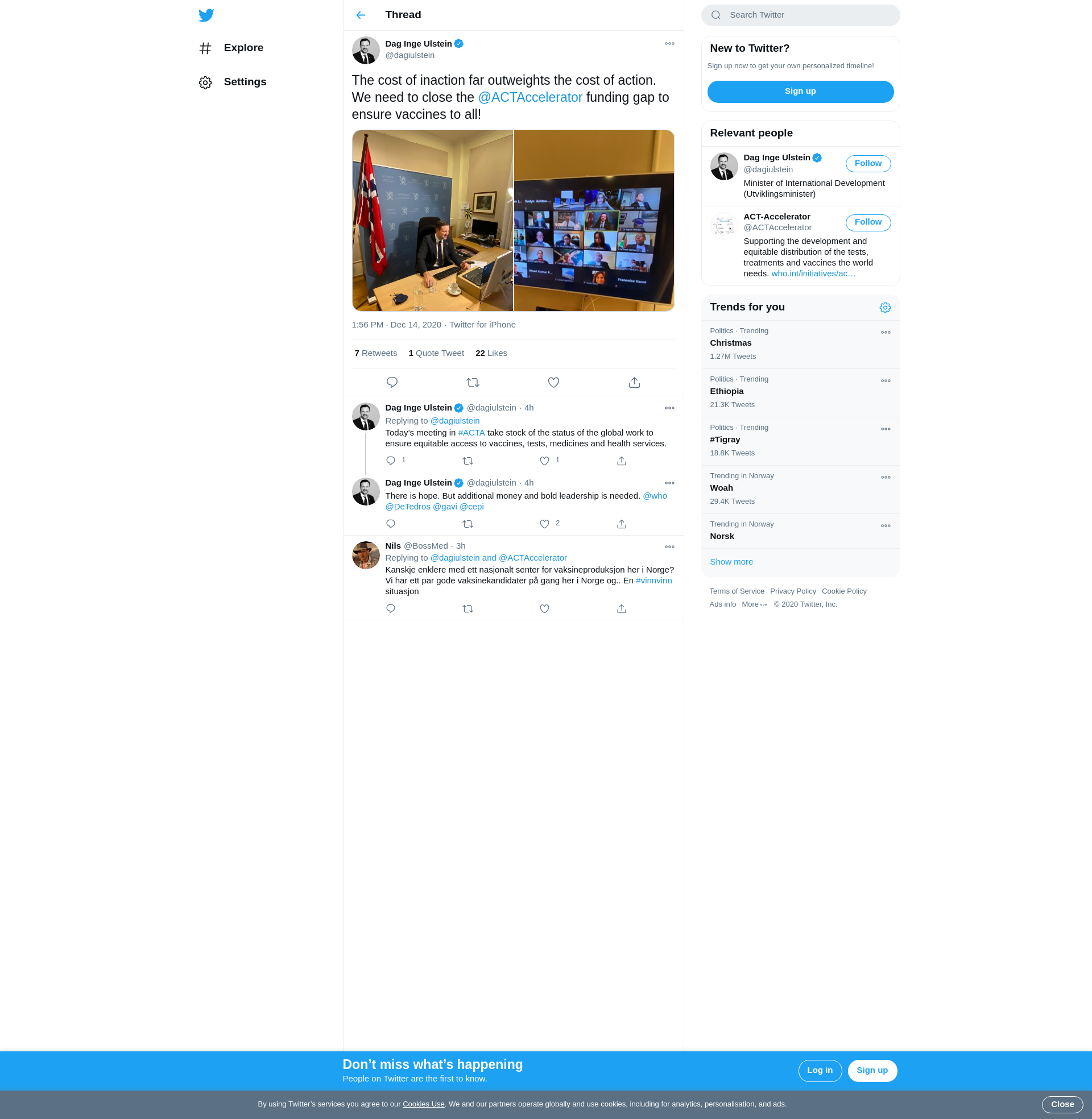
Task: Reply to the 'There is hope' tweet
Action: pos(391,524)
